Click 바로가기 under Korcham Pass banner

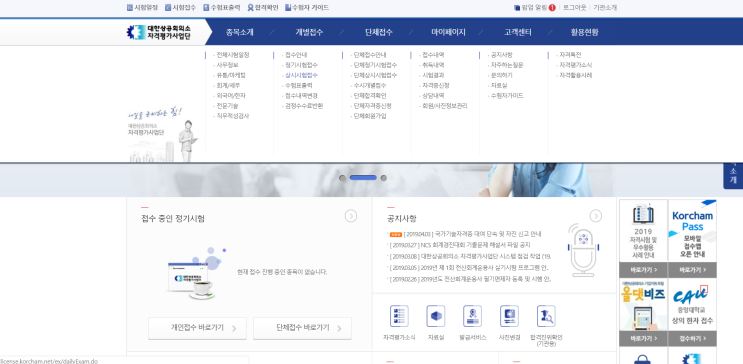692,270
